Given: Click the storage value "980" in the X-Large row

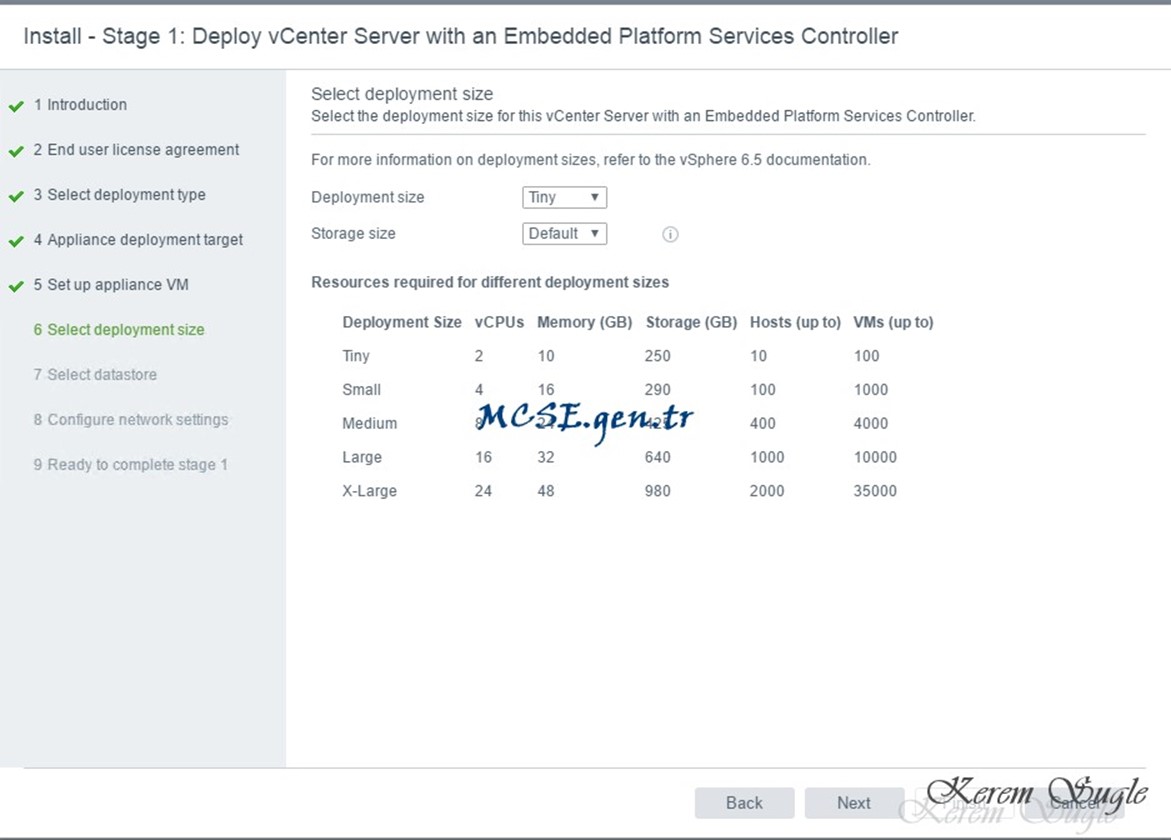Looking at the screenshot, I should (657, 491).
